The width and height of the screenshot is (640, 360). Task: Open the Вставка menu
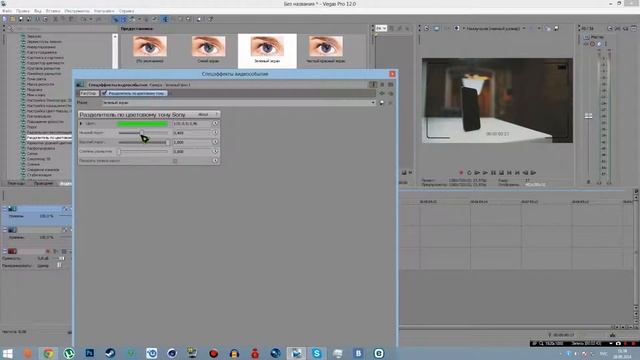pos(53,11)
